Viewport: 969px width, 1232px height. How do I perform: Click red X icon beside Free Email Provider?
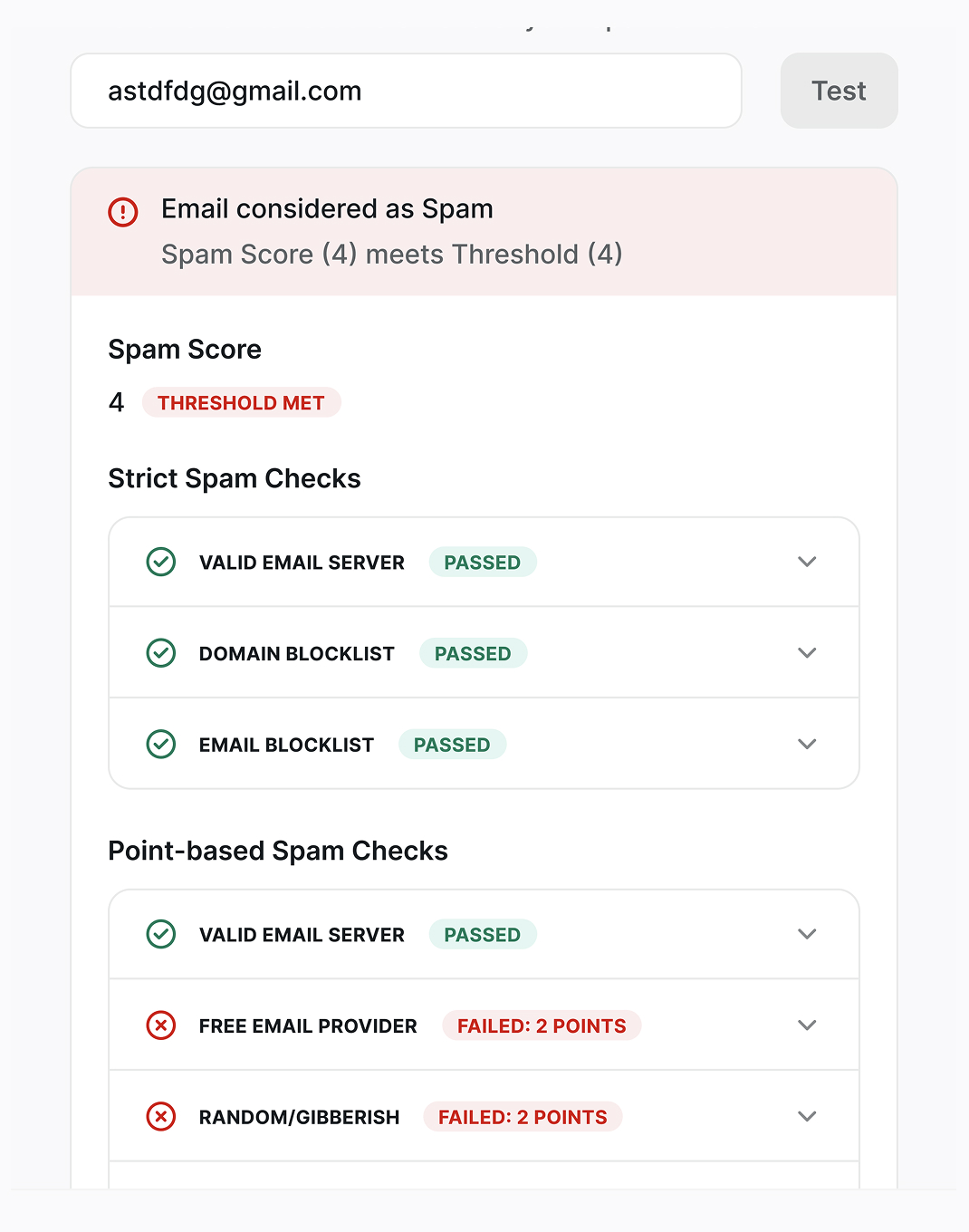(161, 1025)
